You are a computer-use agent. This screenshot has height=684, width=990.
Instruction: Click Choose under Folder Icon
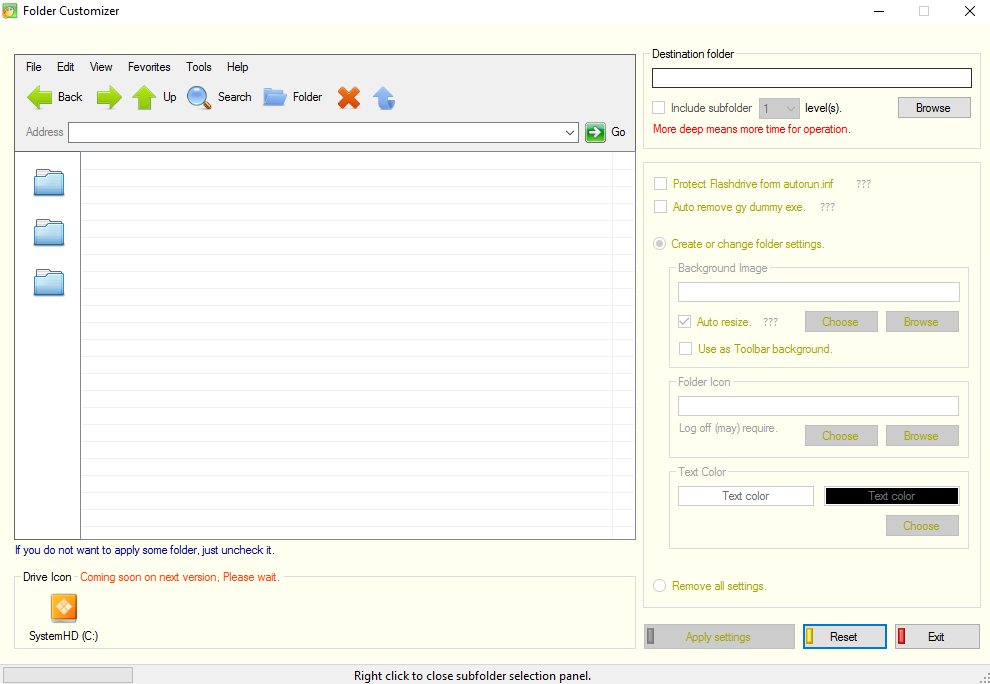840,436
